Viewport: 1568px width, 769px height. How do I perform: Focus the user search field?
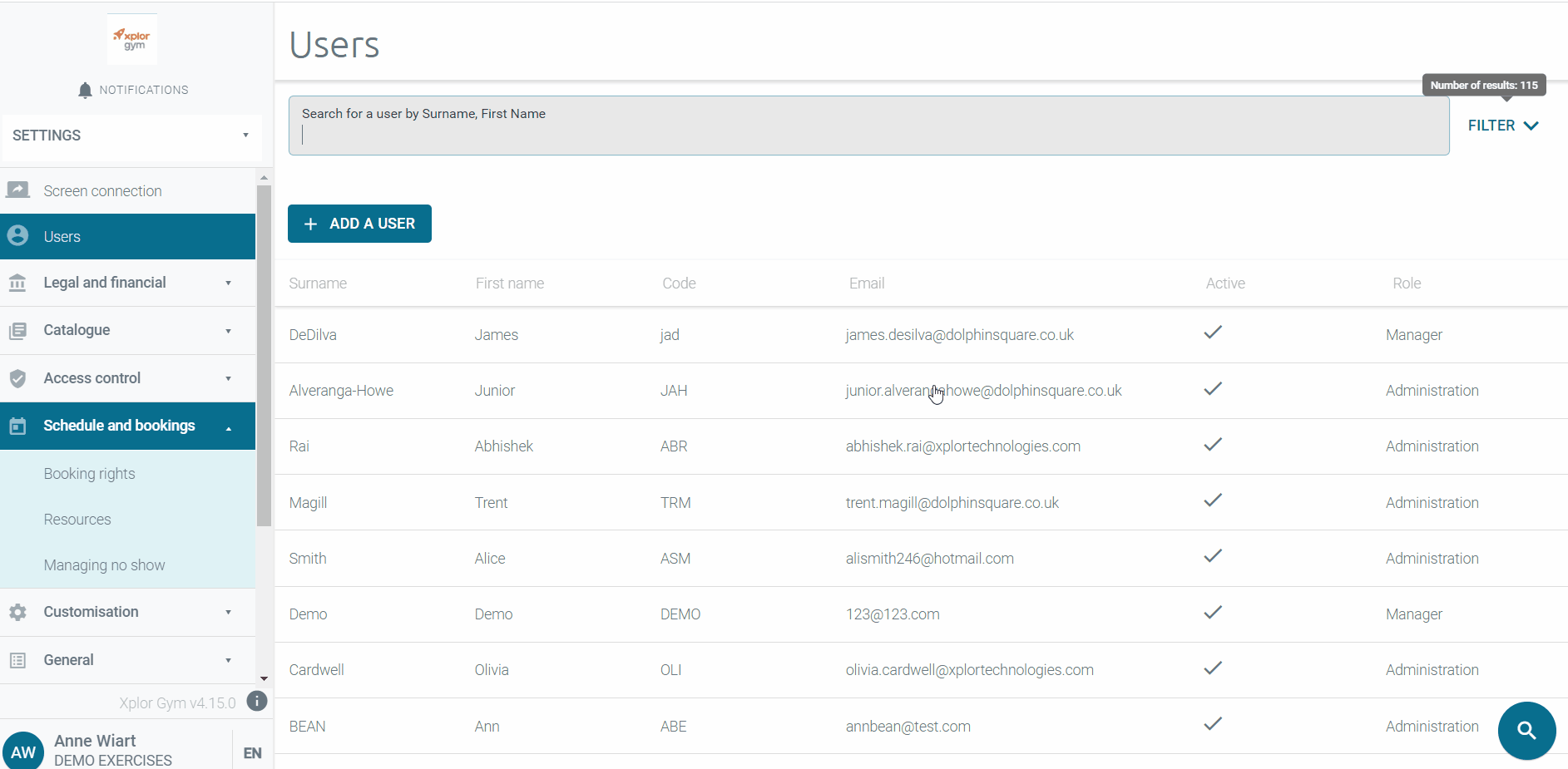(868, 126)
